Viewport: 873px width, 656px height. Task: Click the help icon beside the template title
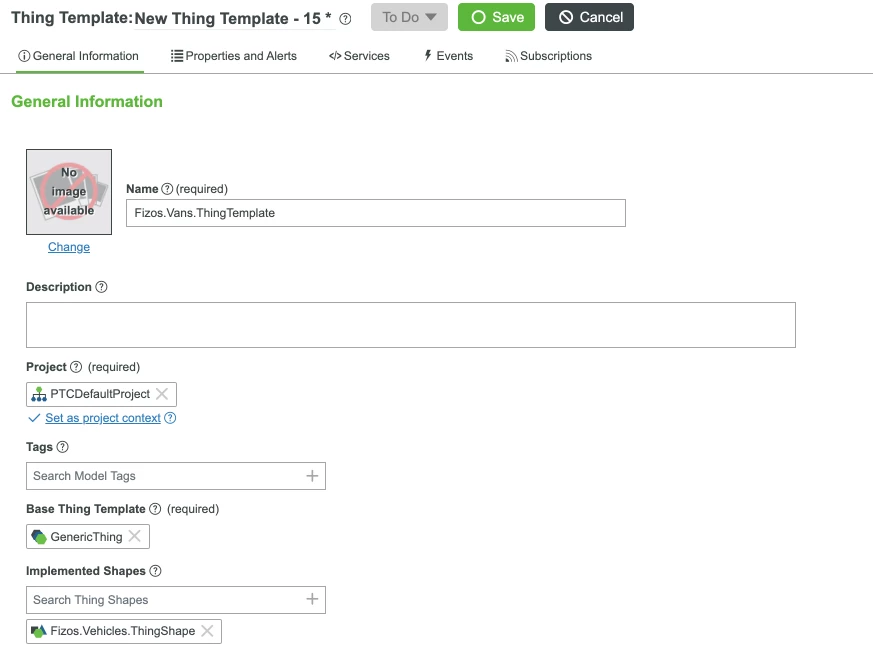[x=345, y=19]
